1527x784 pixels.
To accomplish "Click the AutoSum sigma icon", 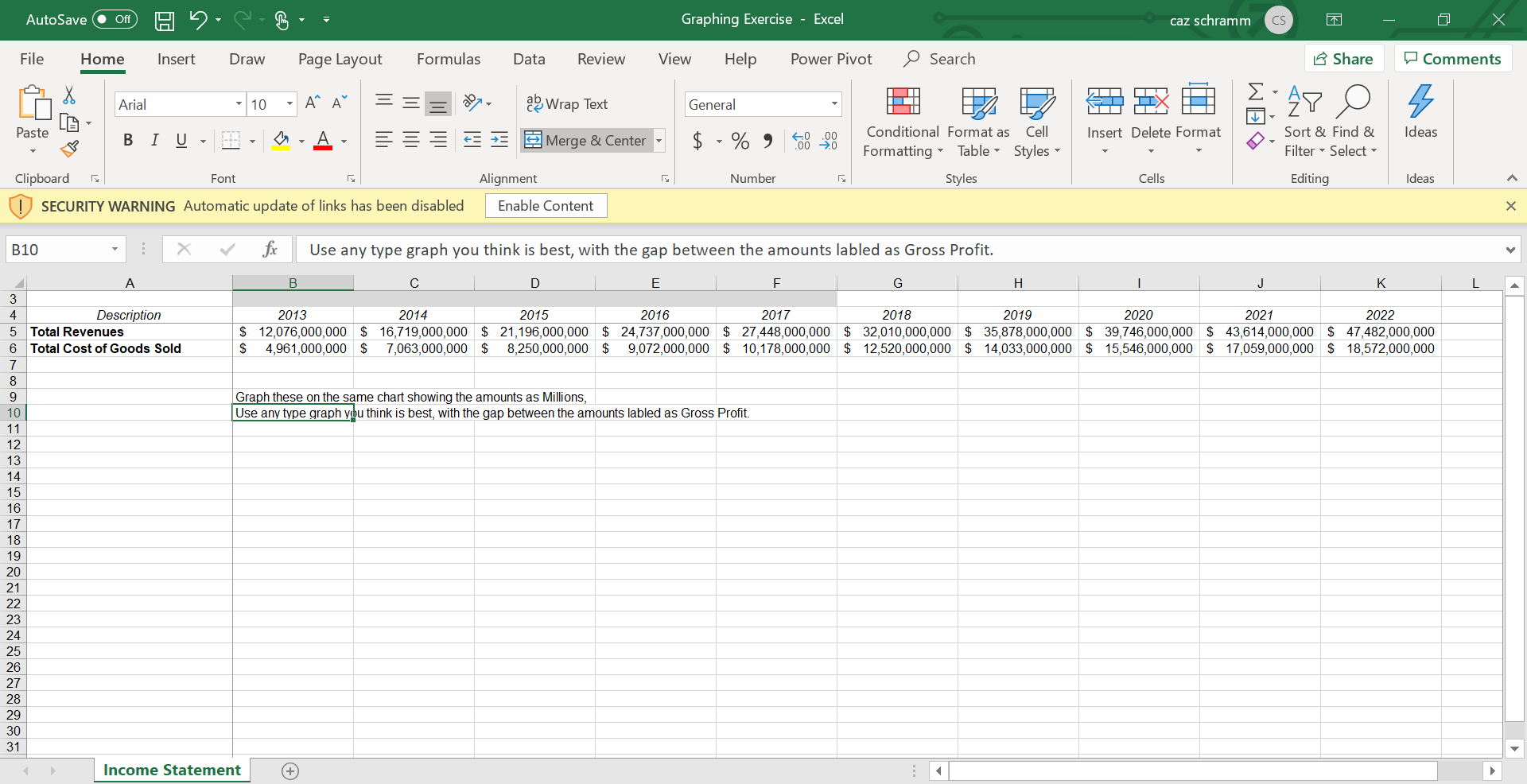I will 1255,91.
